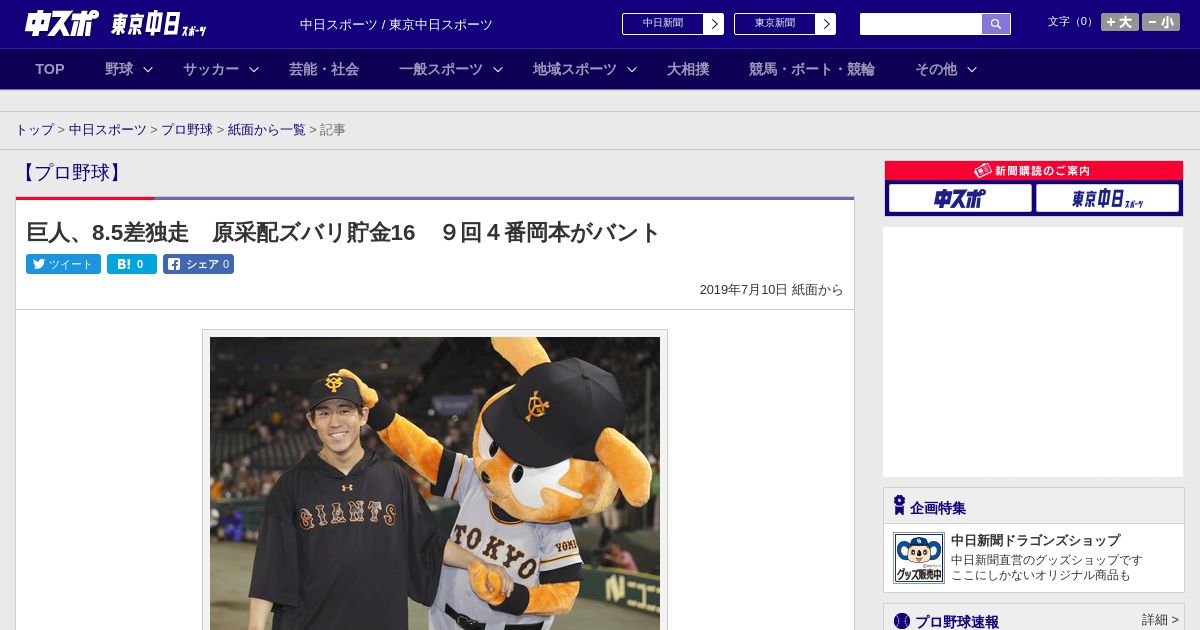Screen dimensions: 1200x630
Task: Click the Dragons goods shop thumbnail
Action: pos(919,558)
